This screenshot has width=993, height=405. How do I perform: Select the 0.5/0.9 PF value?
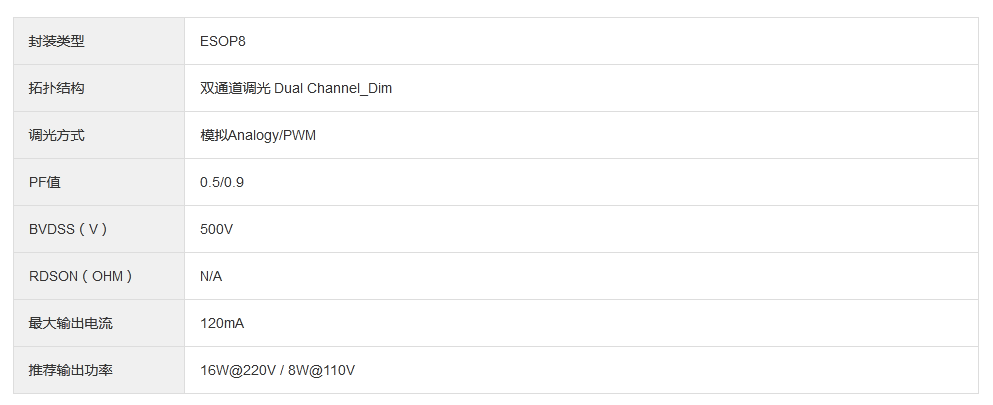tap(222, 182)
